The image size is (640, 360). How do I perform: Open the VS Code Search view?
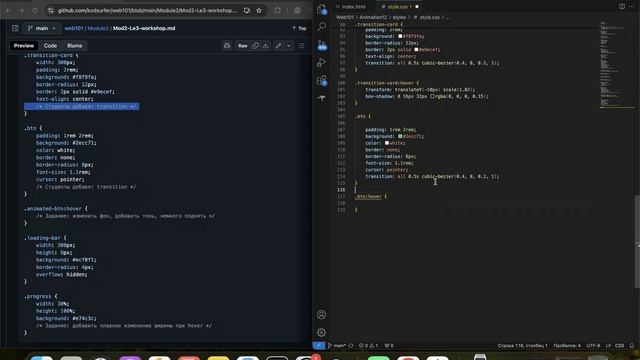(x=322, y=27)
